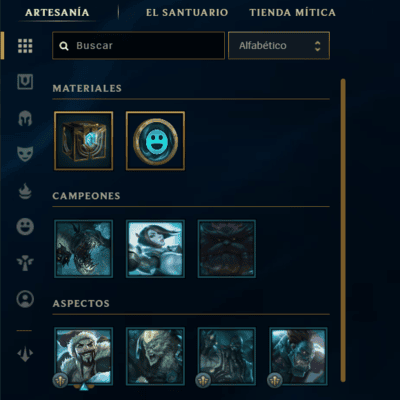Select the emote token material
Viewport: 400px width, 400px height.
(155, 141)
